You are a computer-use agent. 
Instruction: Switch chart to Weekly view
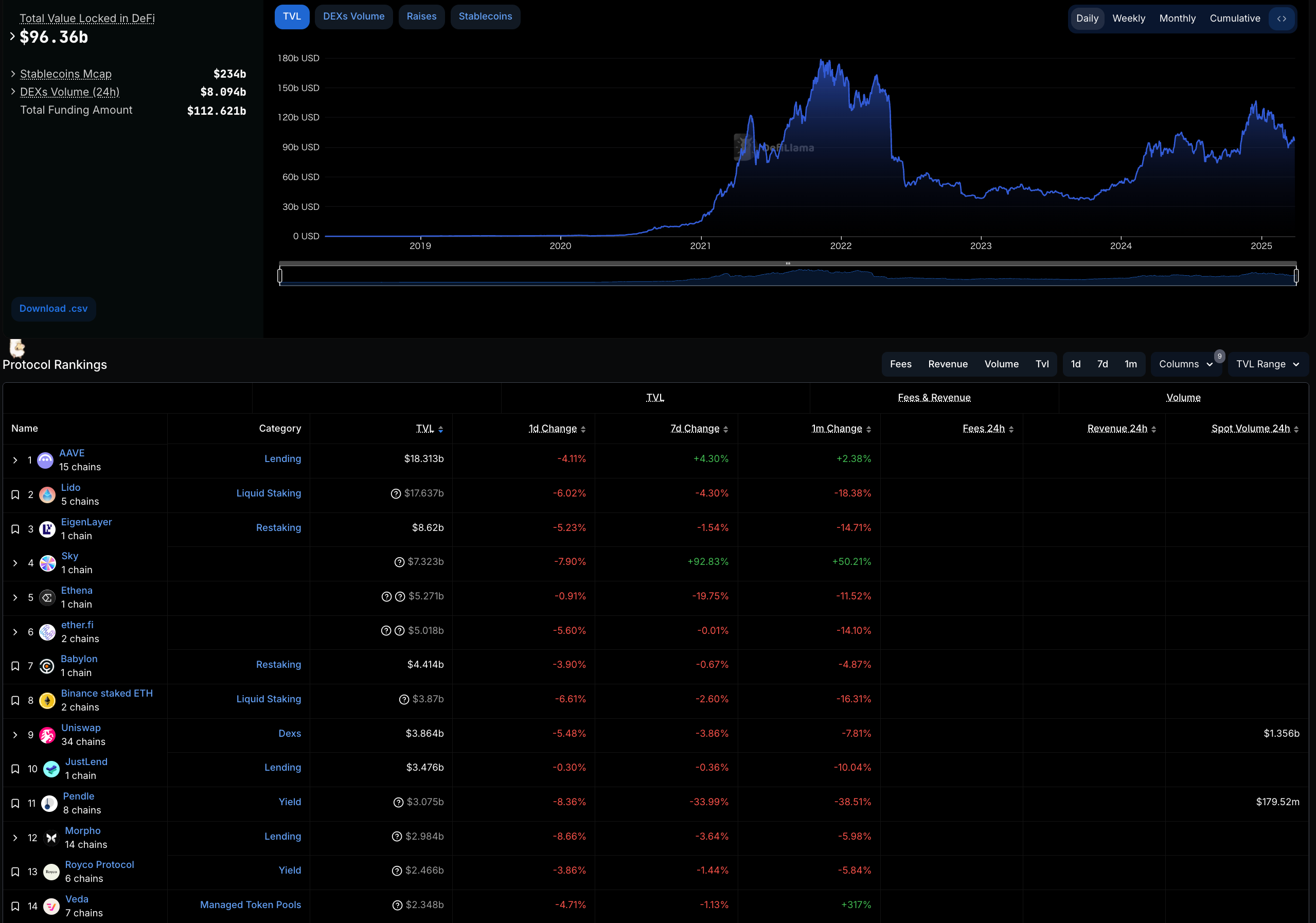[x=1128, y=19]
